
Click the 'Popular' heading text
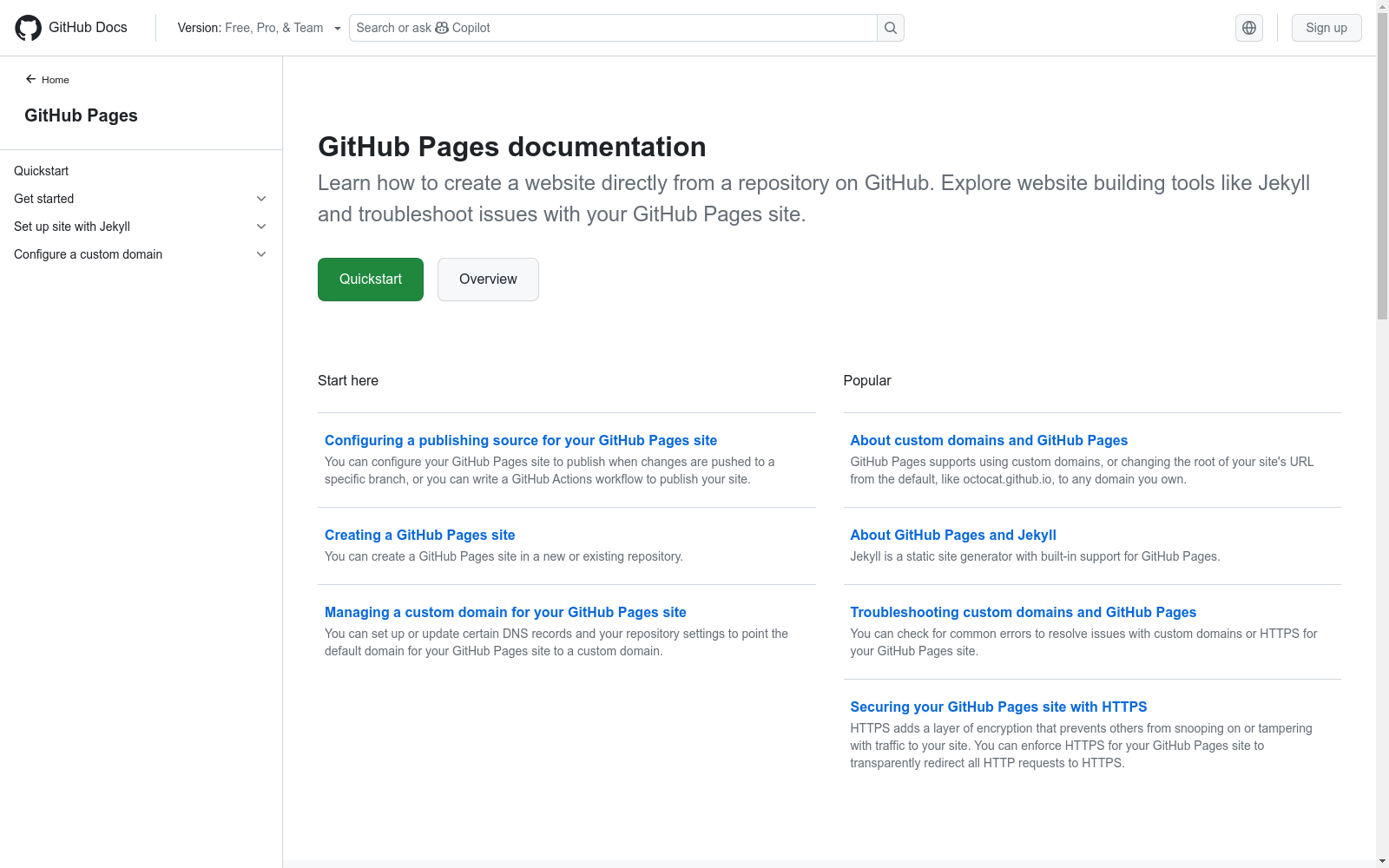point(867,381)
